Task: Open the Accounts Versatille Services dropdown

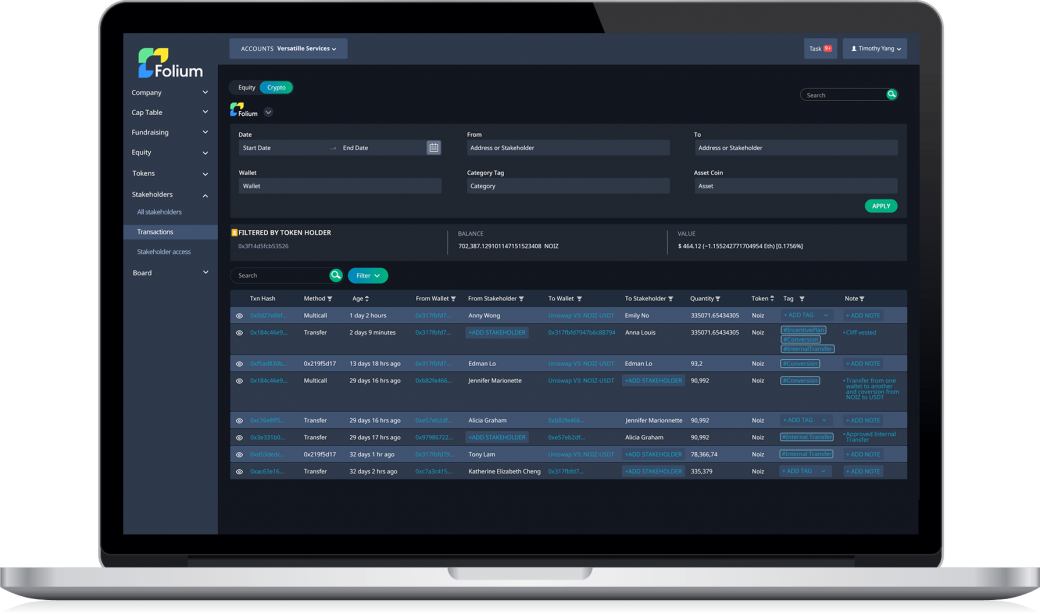Action: coord(288,48)
